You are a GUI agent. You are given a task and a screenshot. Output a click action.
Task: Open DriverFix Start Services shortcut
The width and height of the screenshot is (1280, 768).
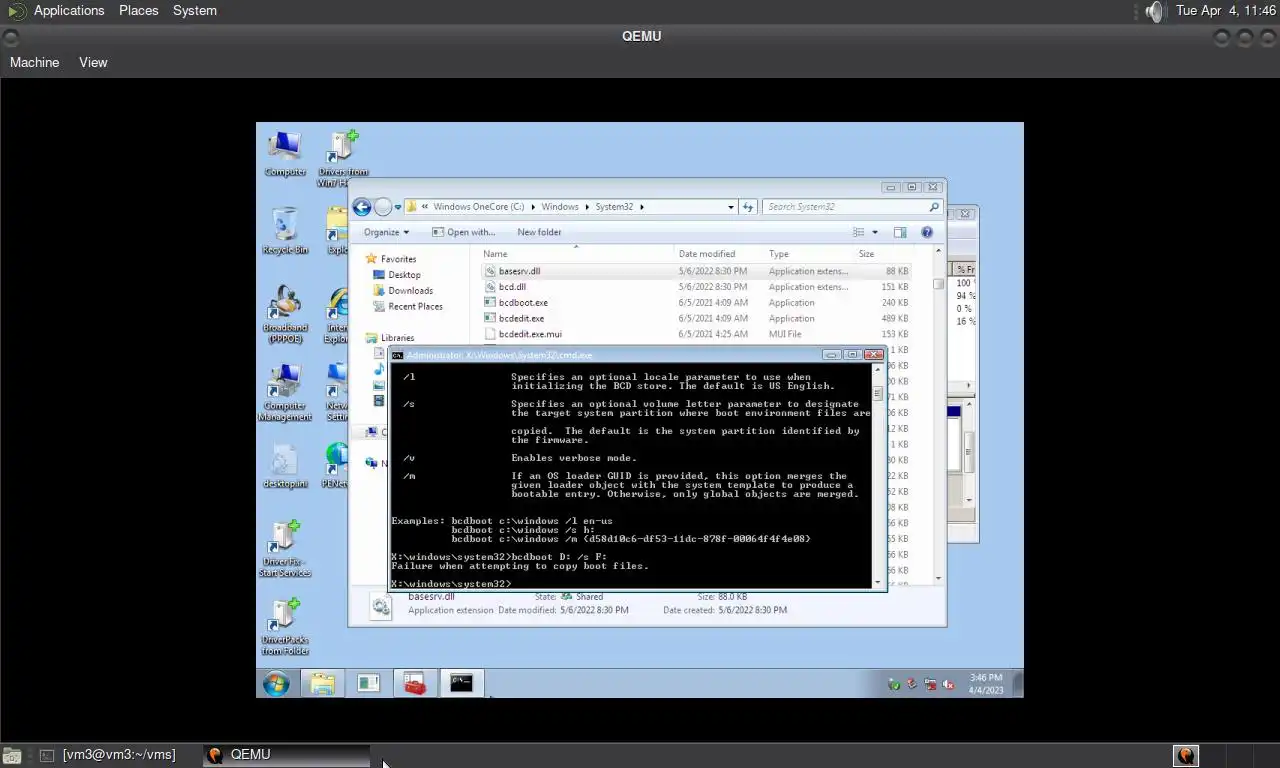(285, 548)
